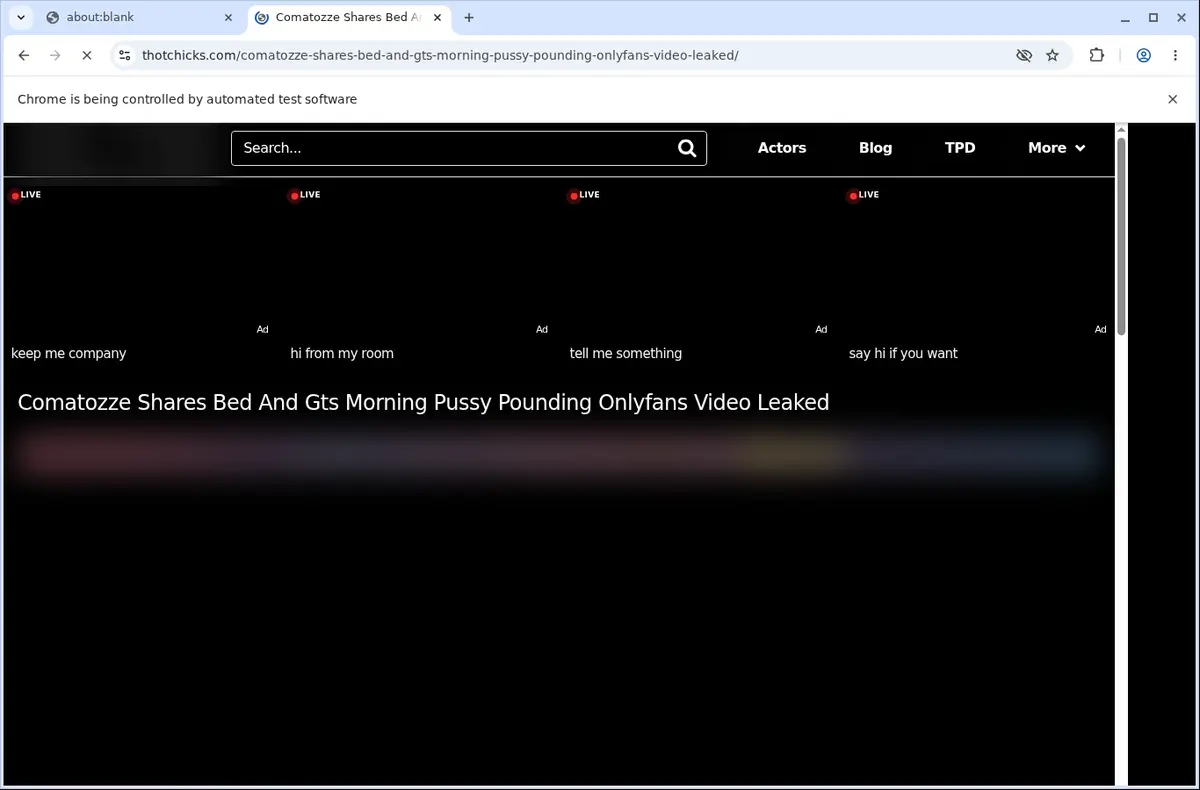Maximize the Chrome window
Image resolution: width=1200 pixels, height=790 pixels.
click(x=1153, y=17)
